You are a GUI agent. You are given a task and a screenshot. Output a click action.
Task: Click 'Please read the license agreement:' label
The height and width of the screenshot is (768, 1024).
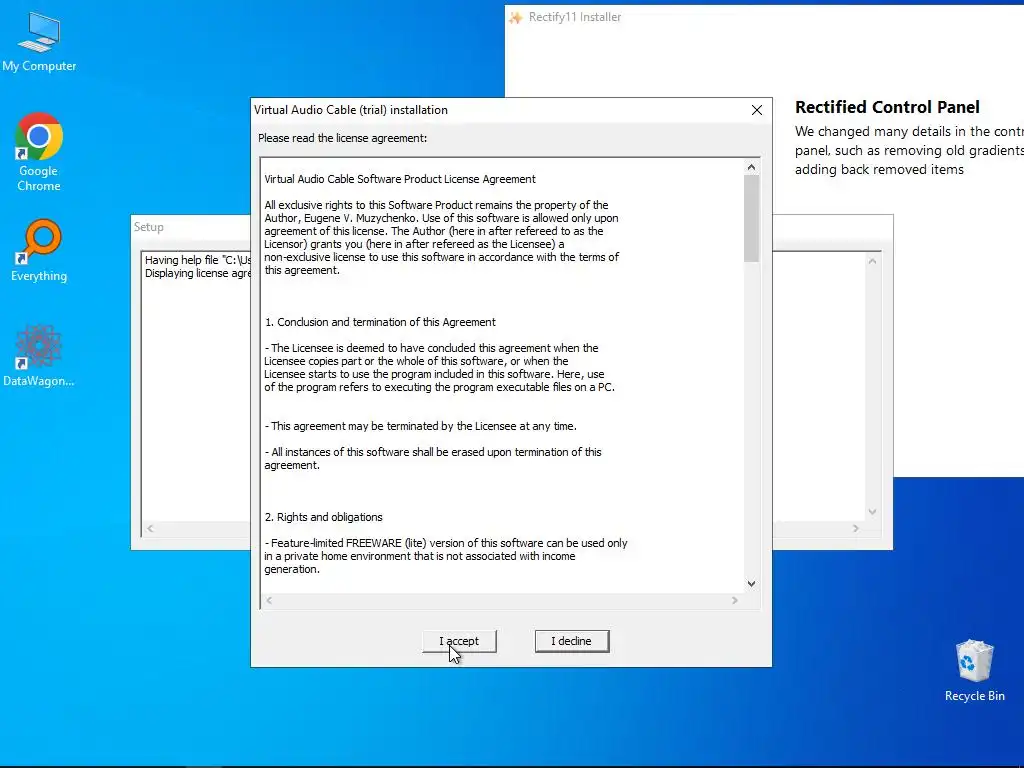pos(342,138)
